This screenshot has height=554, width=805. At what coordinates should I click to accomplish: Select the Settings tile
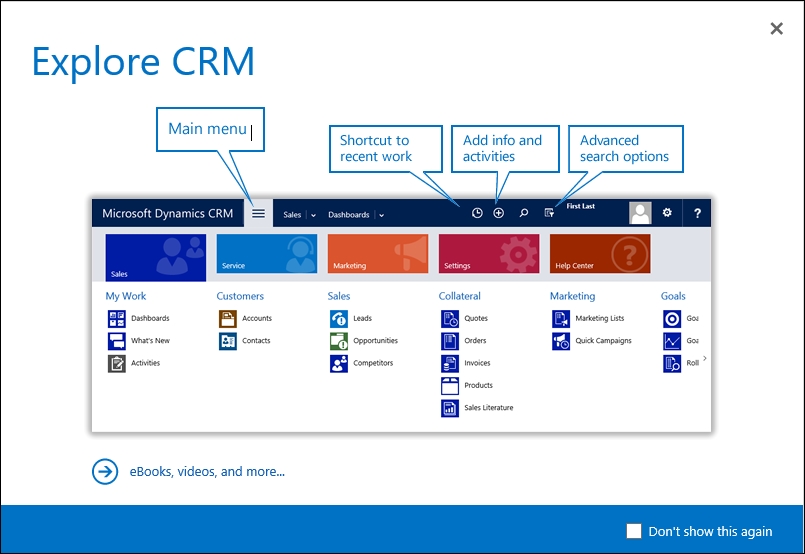click(489, 254)
